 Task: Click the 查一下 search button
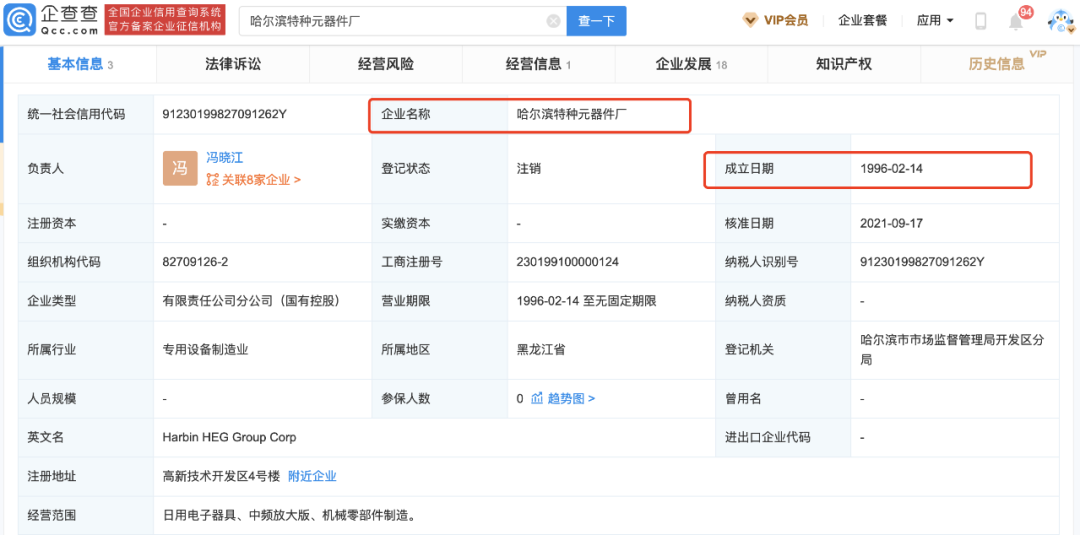(596, 21)
